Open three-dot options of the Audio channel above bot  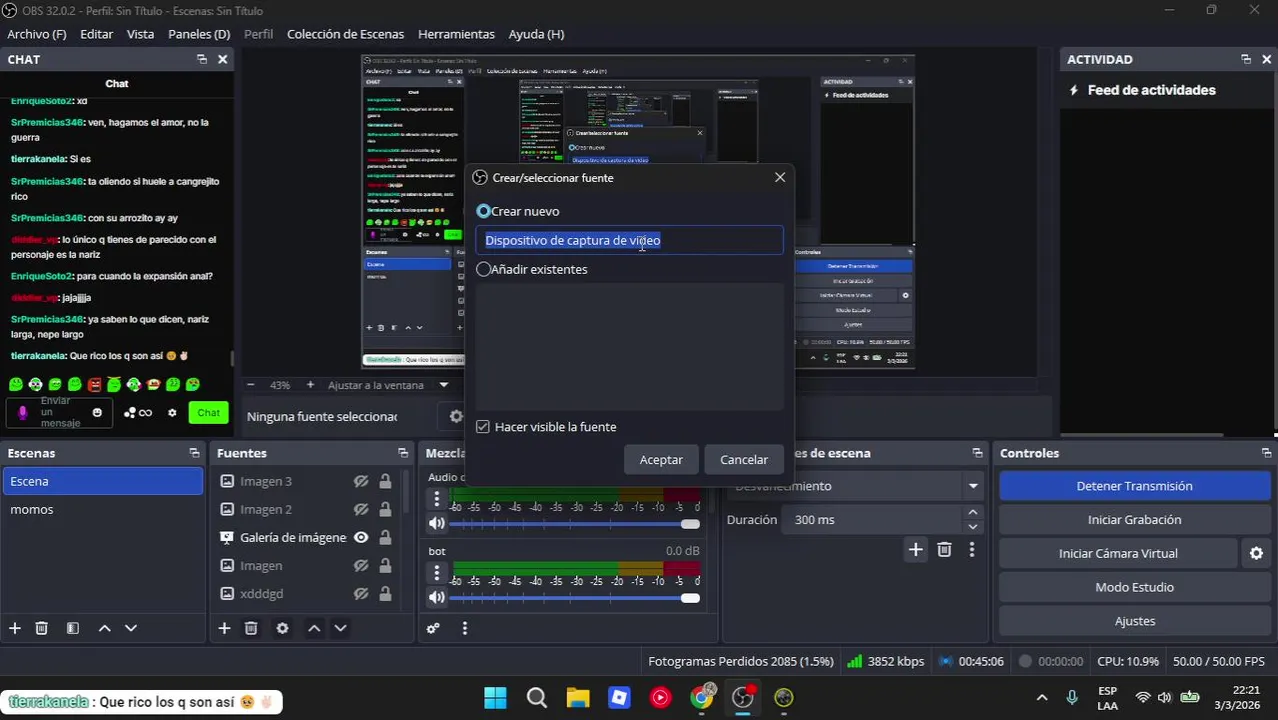tap(436, 499)
